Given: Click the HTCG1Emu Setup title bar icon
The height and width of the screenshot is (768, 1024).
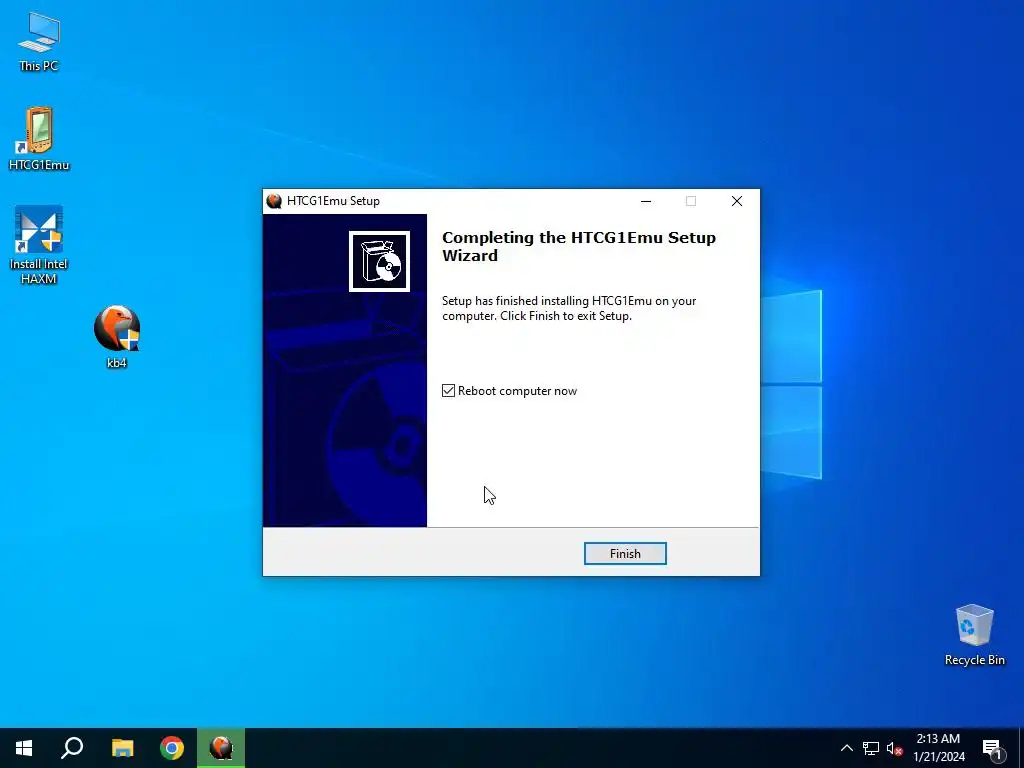Looking at the screenshot, I should (x=274, y=201).
